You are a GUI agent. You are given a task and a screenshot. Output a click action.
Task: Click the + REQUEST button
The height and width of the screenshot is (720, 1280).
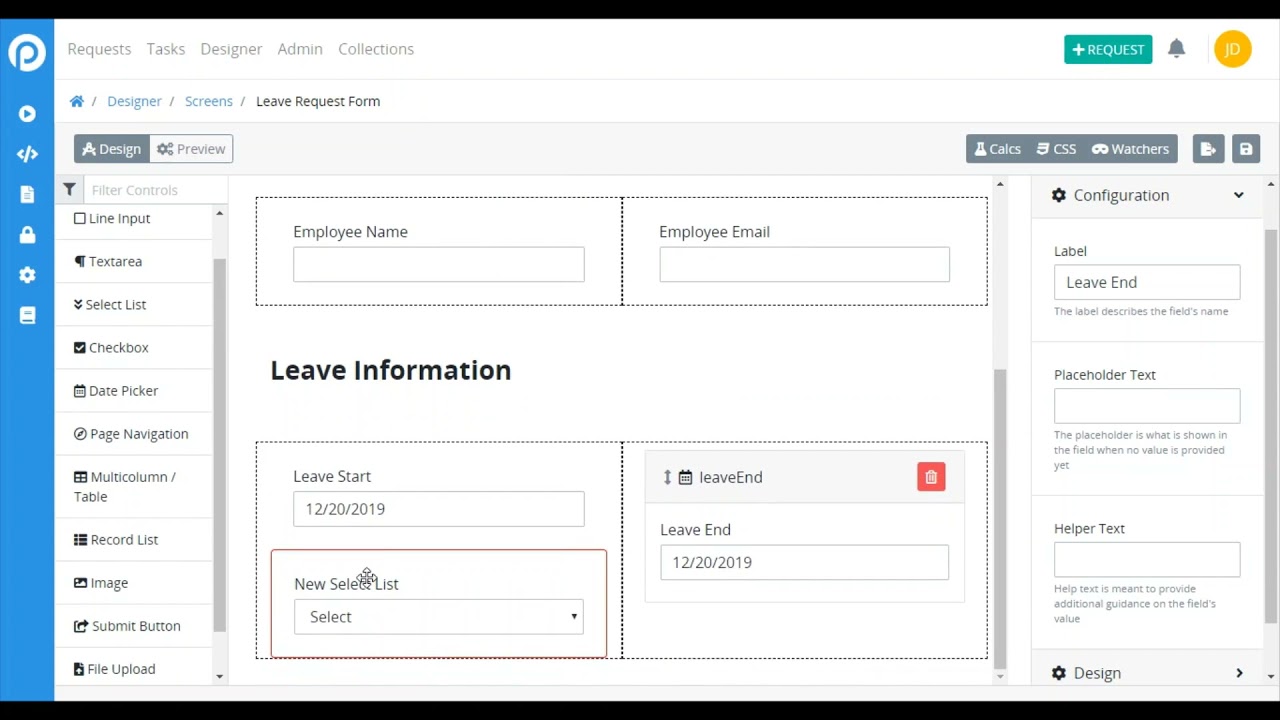coord(1108,49)
